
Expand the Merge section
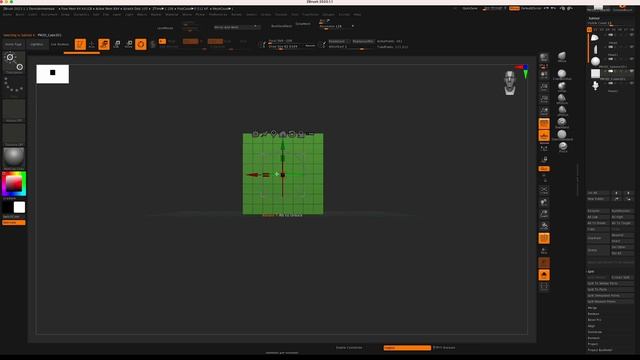[x=592, y=308]
